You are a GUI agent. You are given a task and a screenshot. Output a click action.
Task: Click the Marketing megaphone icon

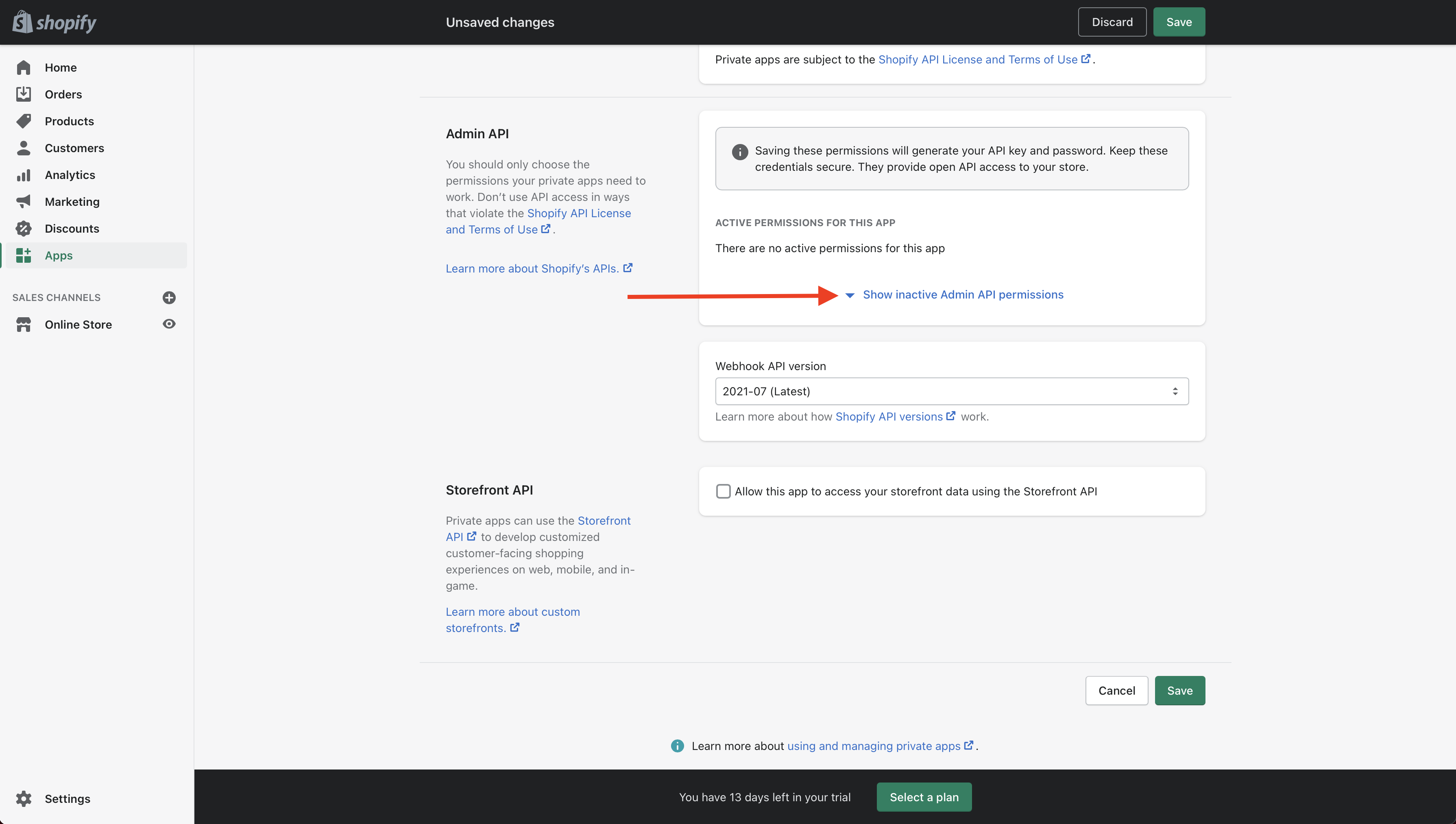(24, 201)
